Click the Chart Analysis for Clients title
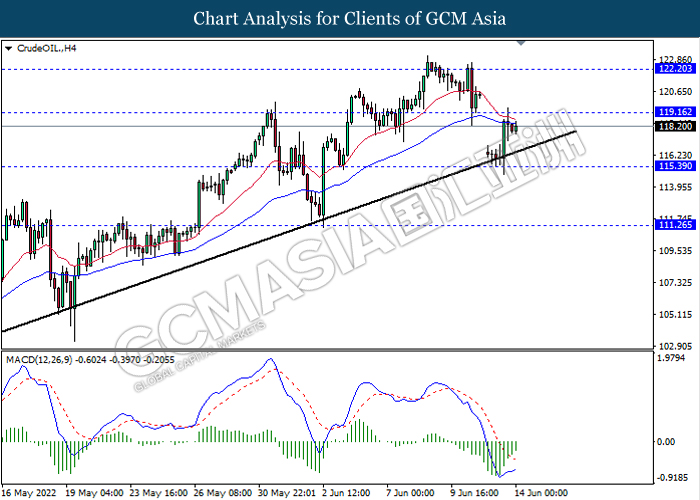Viewport: 700px width, 500px height. (x=350, y=19)
